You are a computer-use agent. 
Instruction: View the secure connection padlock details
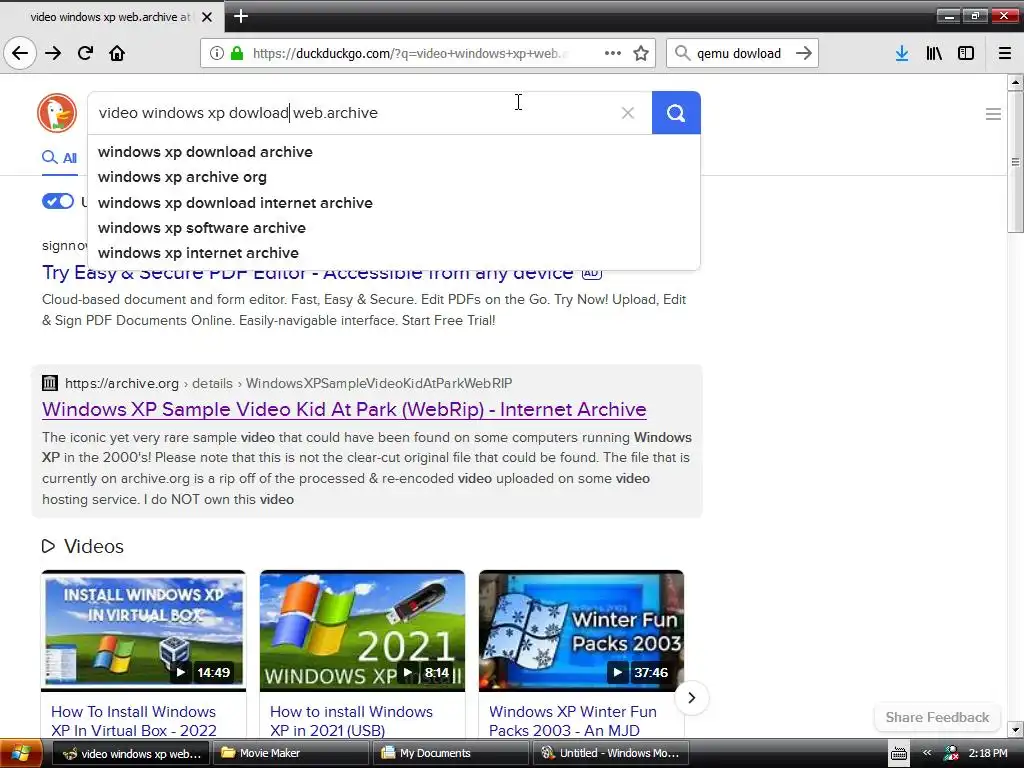coord(237,53)
